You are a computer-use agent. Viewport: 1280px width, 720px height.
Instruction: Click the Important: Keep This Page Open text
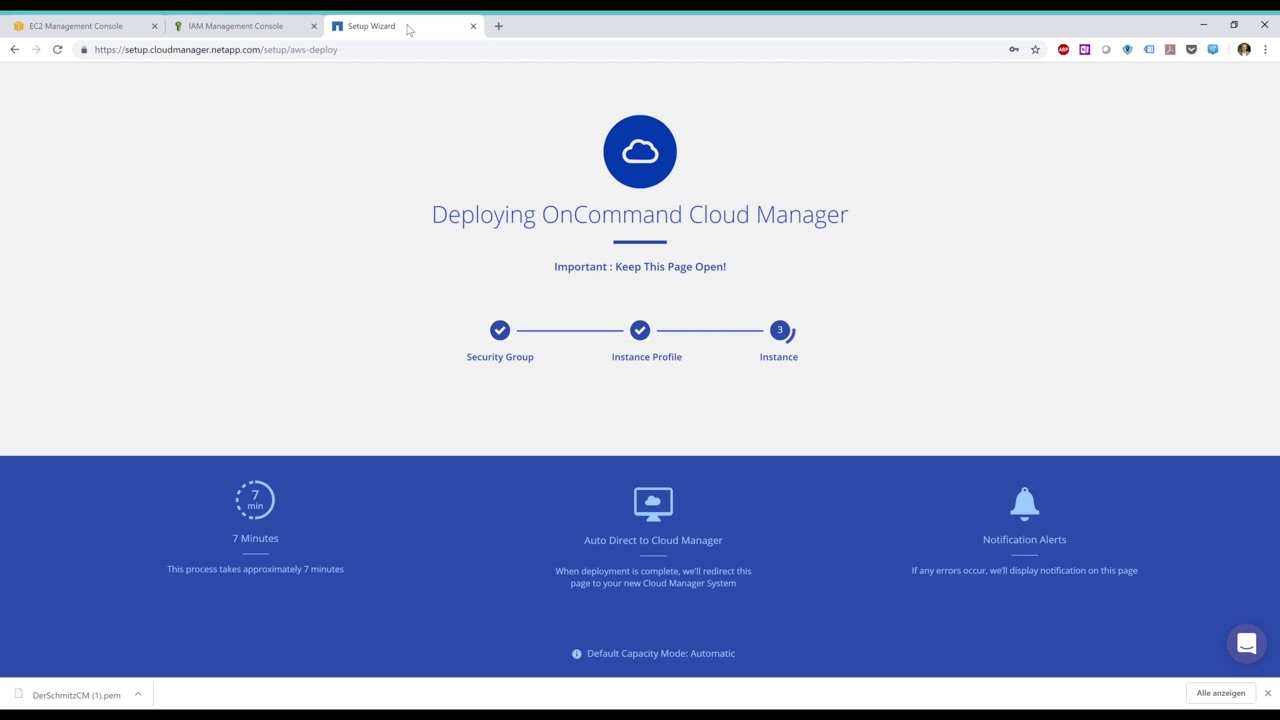640,267
